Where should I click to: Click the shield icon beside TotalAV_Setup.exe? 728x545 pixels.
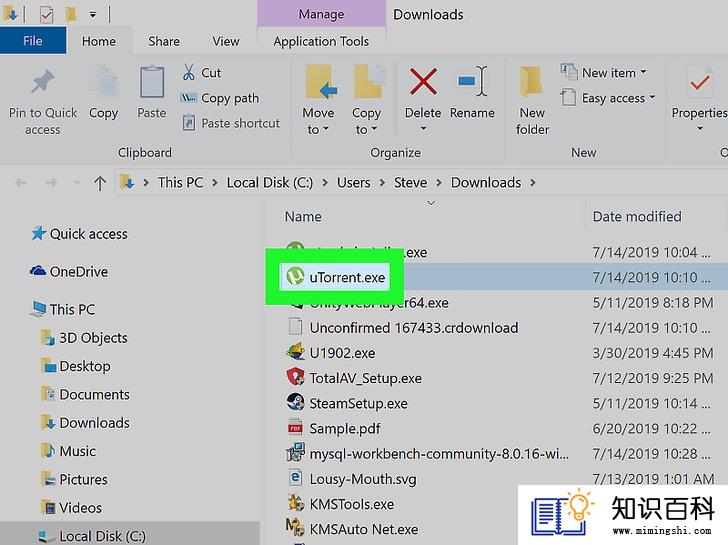(295, 376)
